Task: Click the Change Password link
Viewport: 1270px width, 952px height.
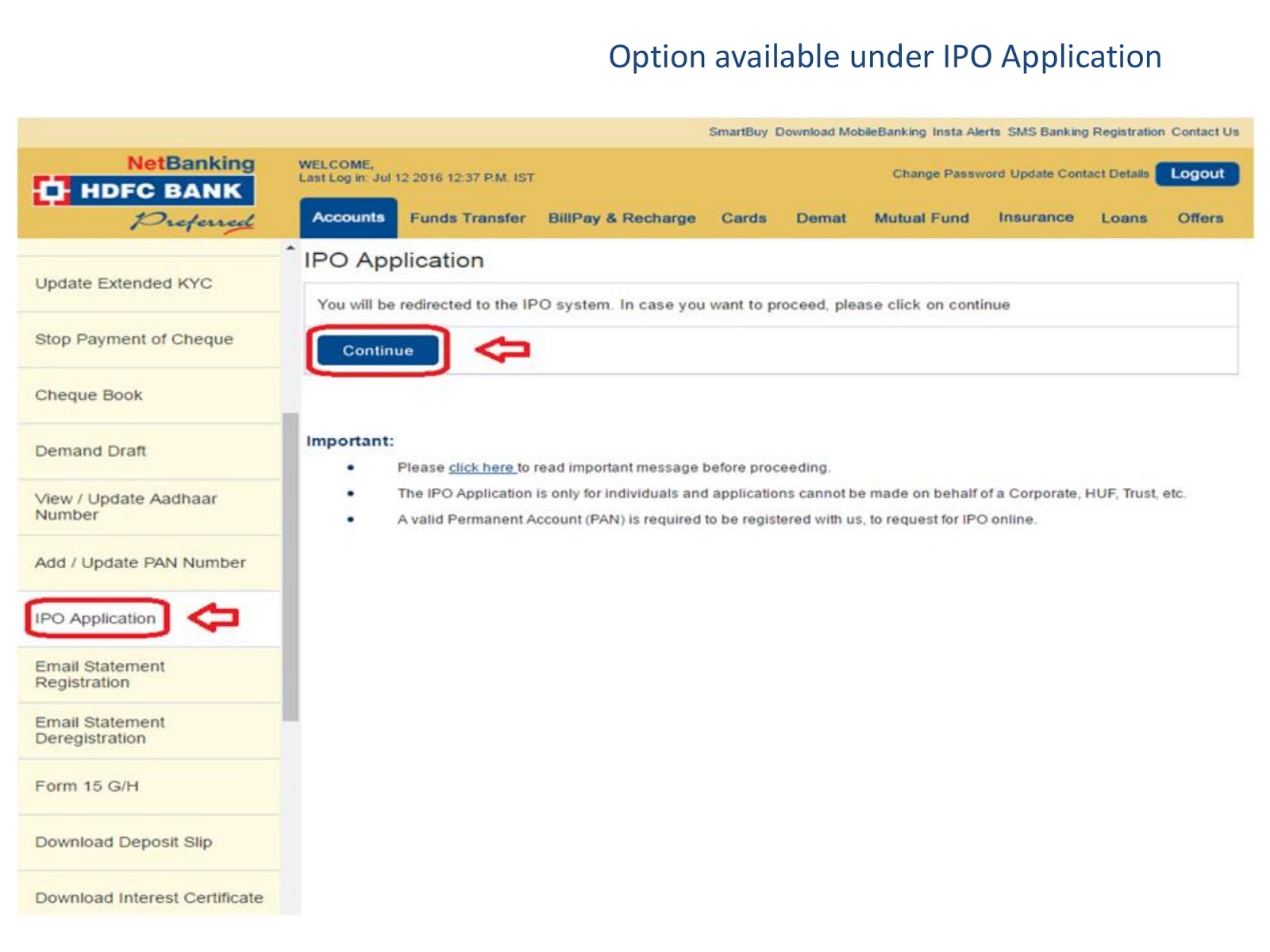Action: coord(949,174)
